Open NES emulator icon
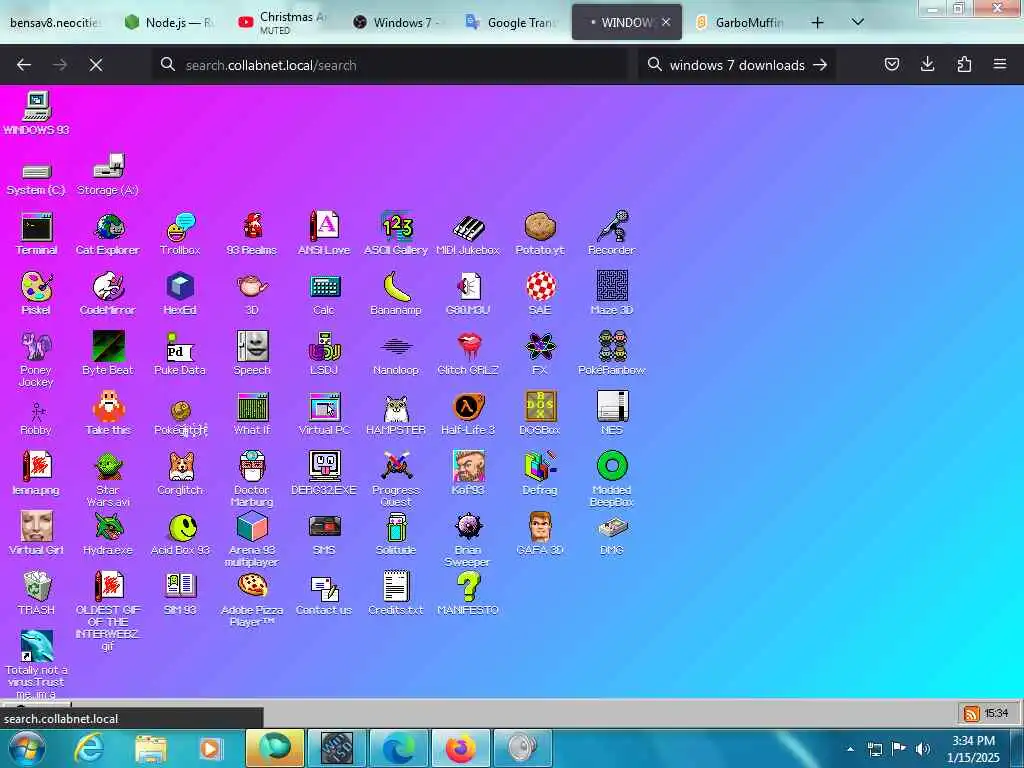 [x=611, y=413]
